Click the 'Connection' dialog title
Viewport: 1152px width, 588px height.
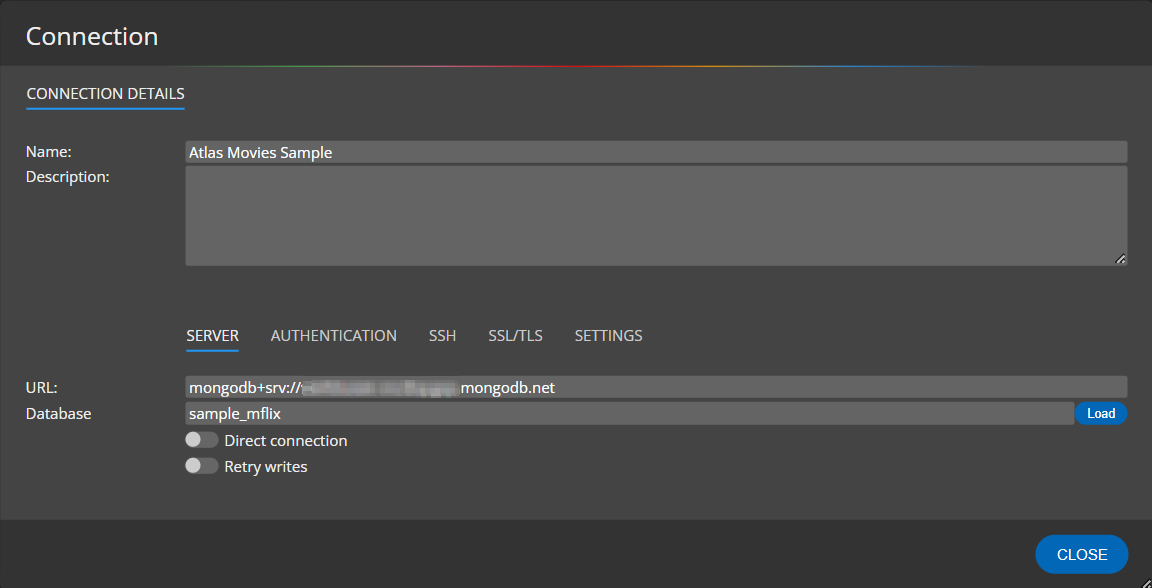pyautogui.click(x=92, y=36)
